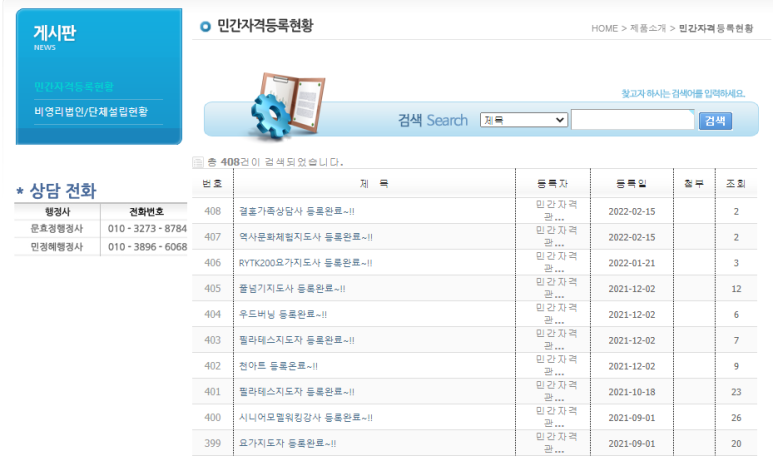
Task: Select 민간자격등록현황 in the sidebar menu
Action: 74,87
